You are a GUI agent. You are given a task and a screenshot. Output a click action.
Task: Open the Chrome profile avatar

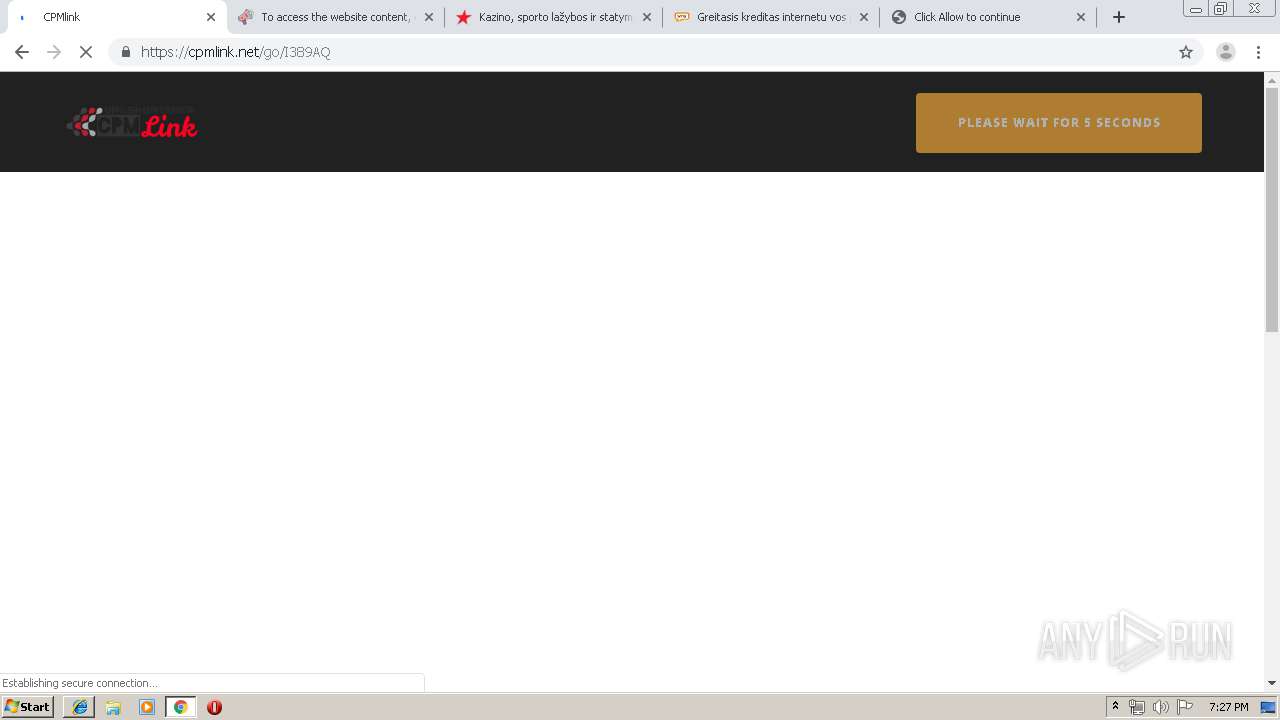[x=1226, y=52]
